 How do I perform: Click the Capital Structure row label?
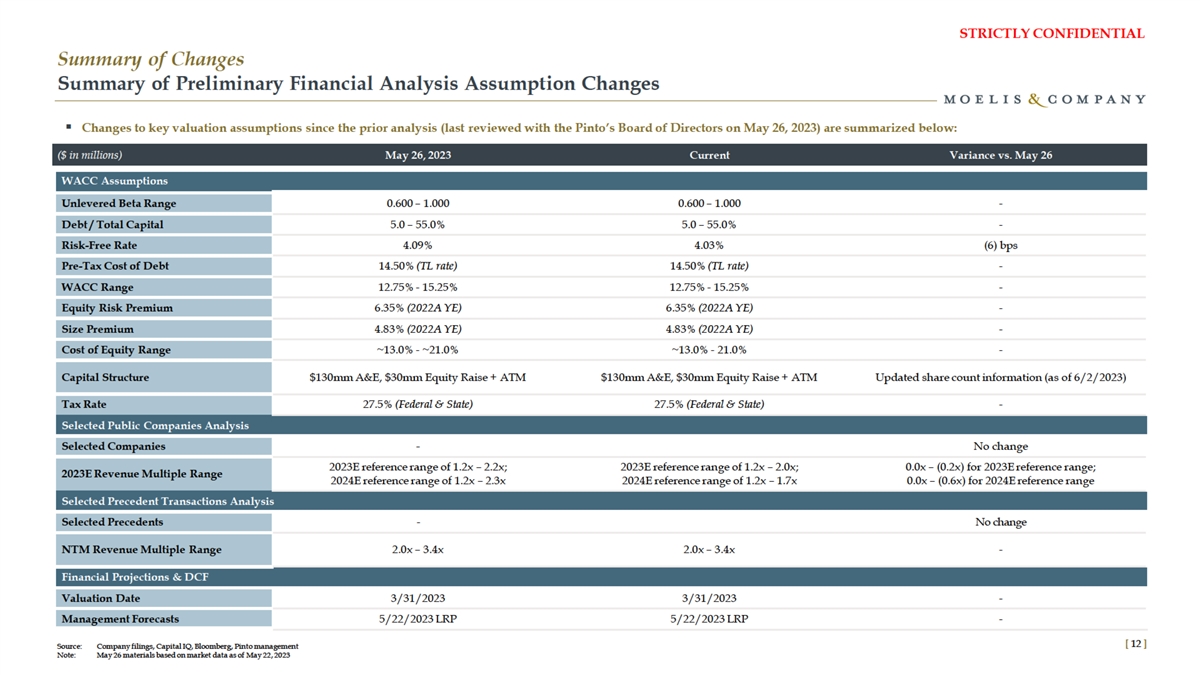105,377
